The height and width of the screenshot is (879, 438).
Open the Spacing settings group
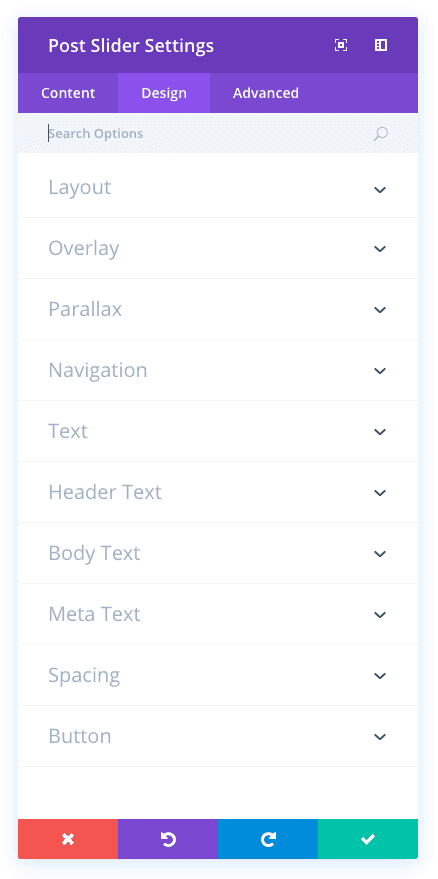pos(218,676)
